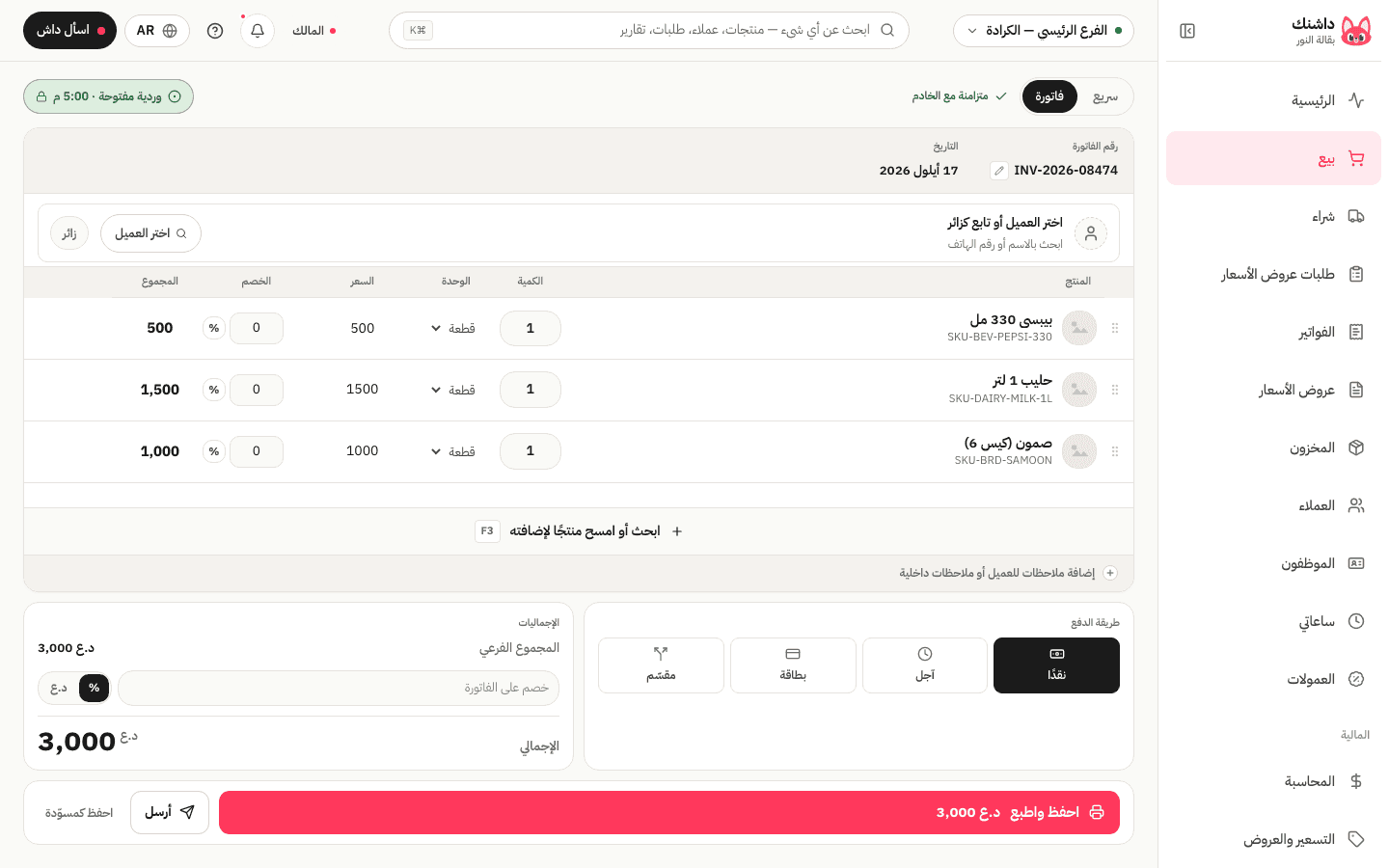Click the edit invoice number pencil icon
The width and height of the screenshot is (1389, 868).
point(999,171)
